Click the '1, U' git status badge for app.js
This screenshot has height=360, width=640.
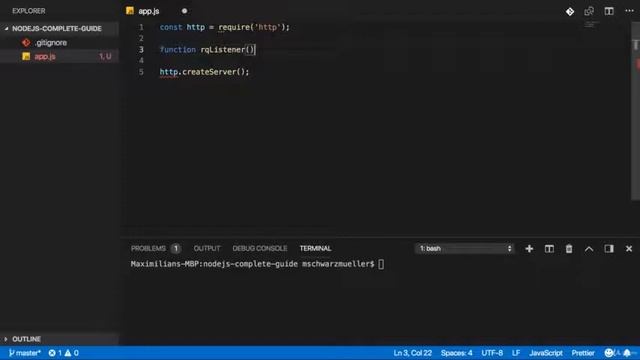[x=105, y=56]
